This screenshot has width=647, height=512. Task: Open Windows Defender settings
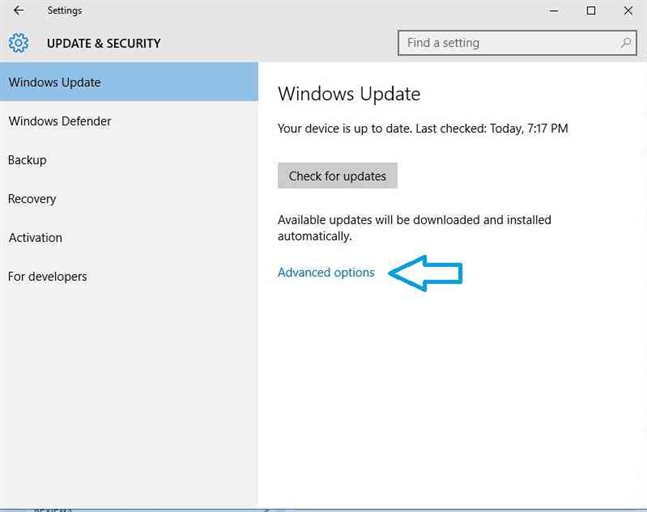pos(129,121)
